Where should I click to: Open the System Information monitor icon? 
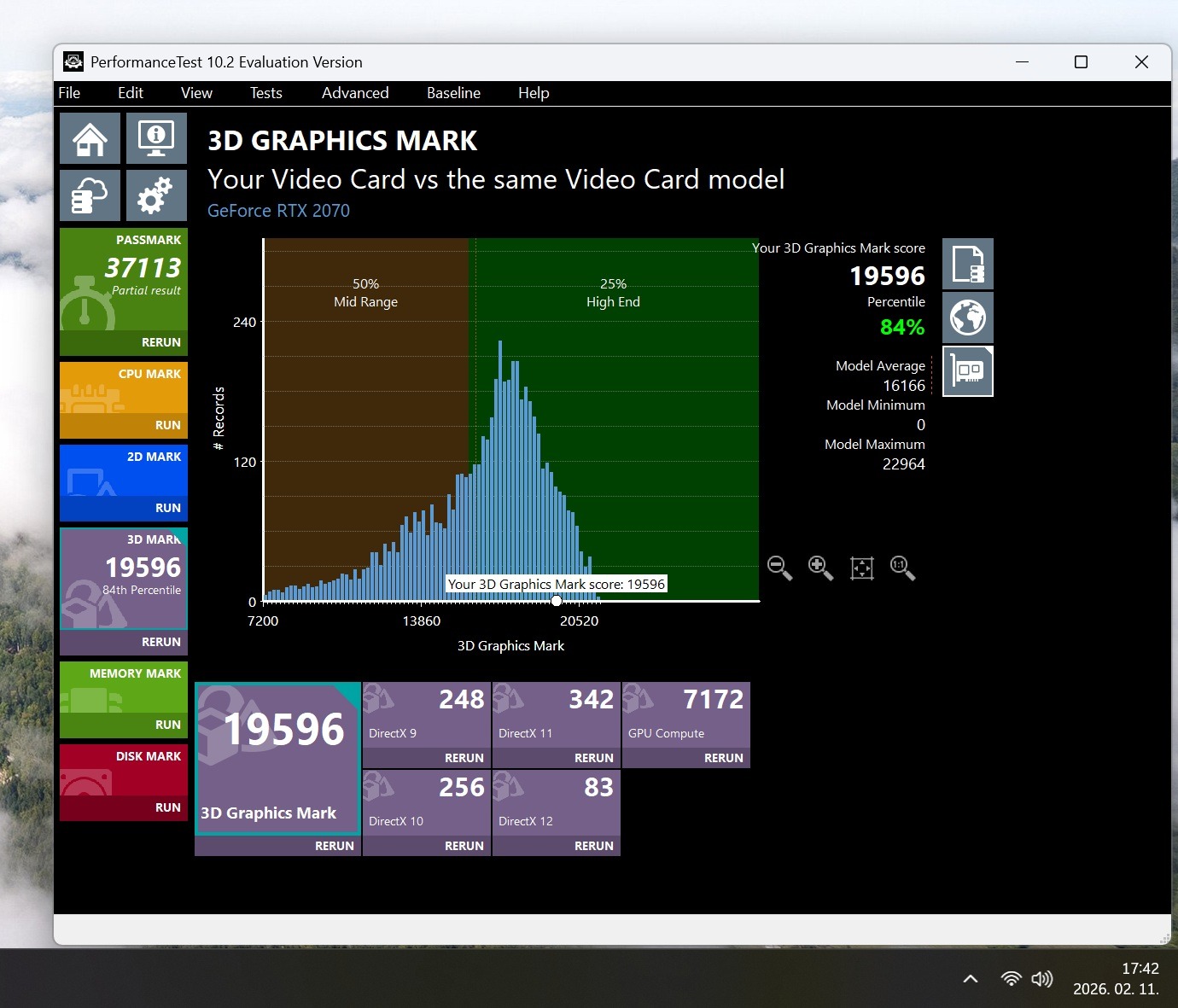point(156,138)
